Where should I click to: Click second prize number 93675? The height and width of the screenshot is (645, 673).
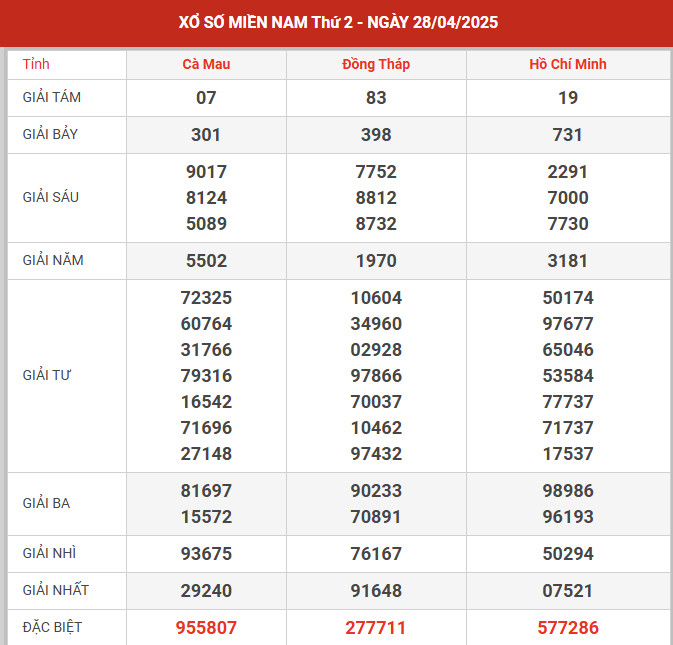[206, 554]
